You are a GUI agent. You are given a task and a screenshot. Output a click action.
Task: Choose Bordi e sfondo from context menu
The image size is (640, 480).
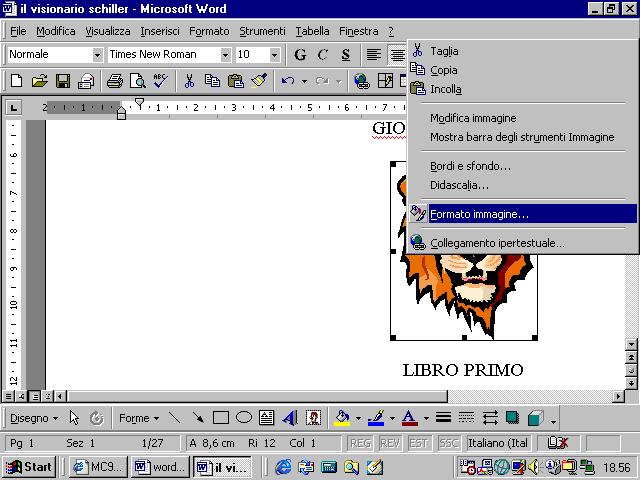click(523, 166)
